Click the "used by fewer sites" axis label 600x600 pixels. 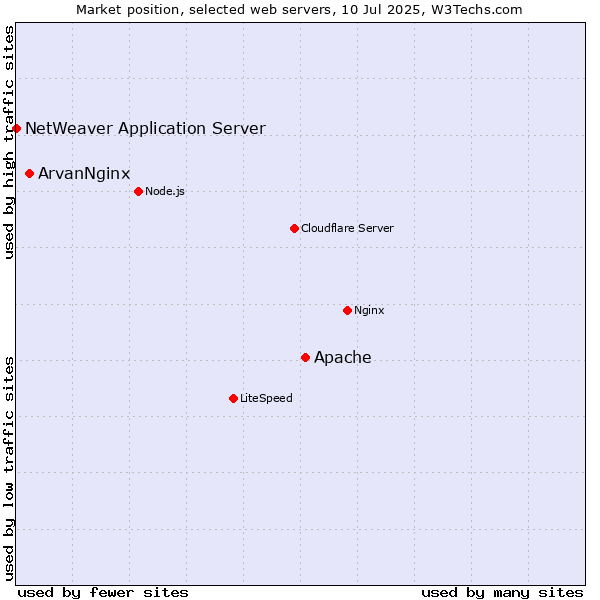(x=103, y=593)
